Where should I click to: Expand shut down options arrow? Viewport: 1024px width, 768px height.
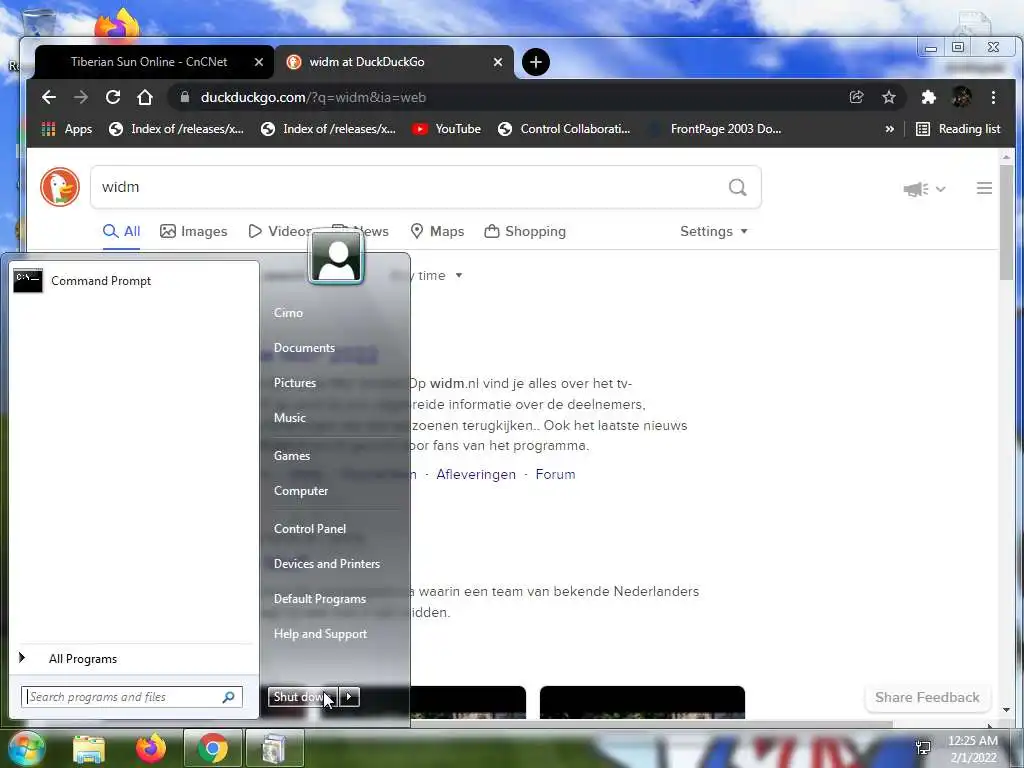(349, 697)
